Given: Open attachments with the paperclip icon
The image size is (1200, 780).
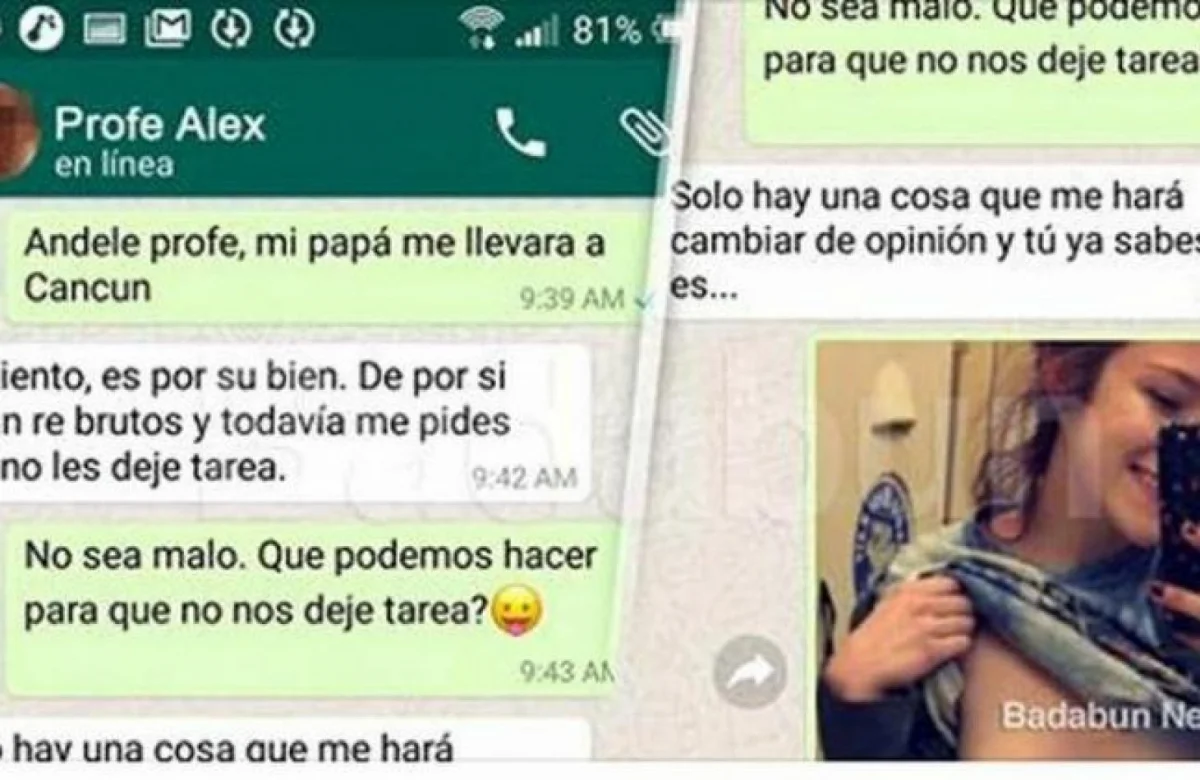Looking at the screenshot, I should [x=644, y=129].
